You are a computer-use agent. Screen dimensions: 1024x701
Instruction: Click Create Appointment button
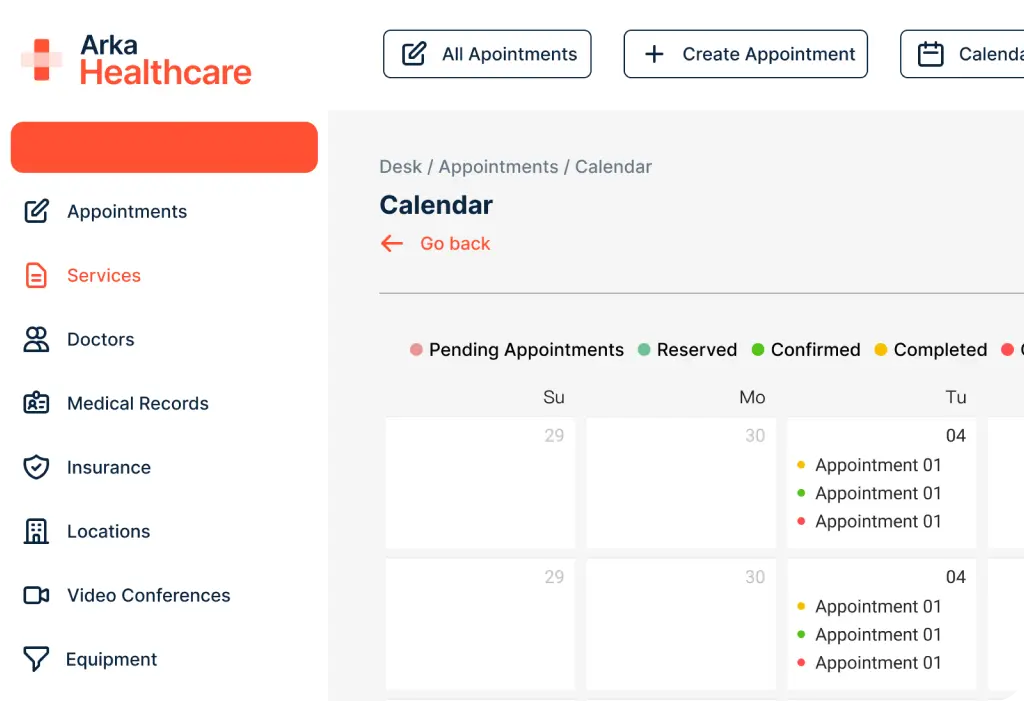746,54
